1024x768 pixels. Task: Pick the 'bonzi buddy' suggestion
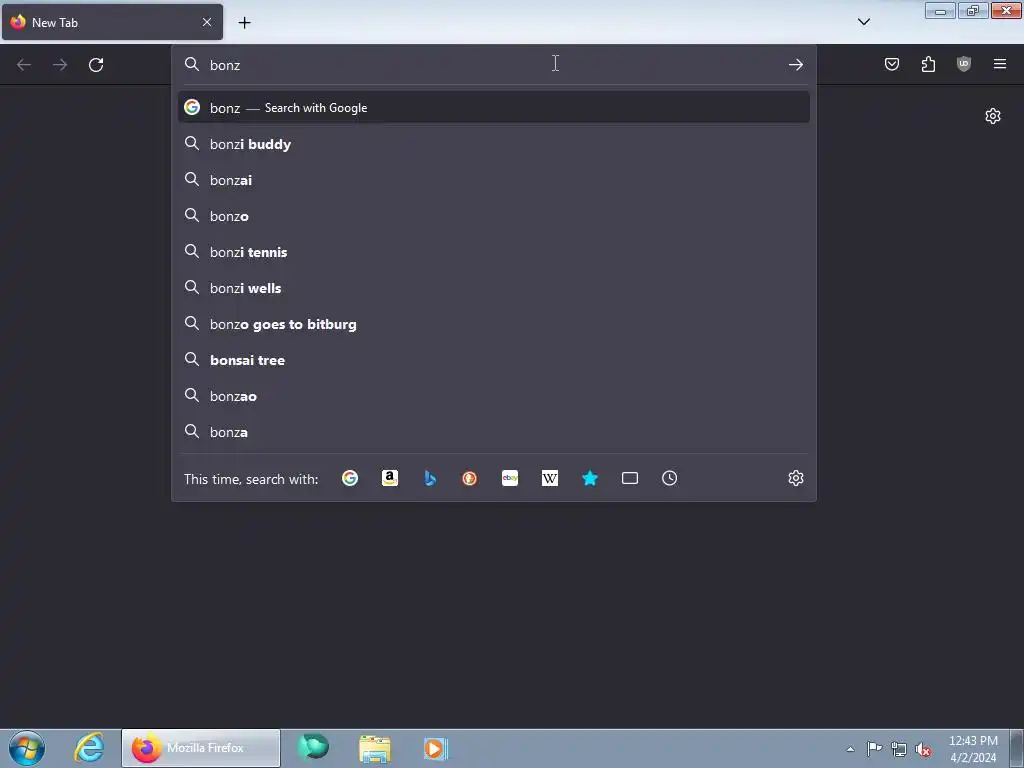coord(494,144)
